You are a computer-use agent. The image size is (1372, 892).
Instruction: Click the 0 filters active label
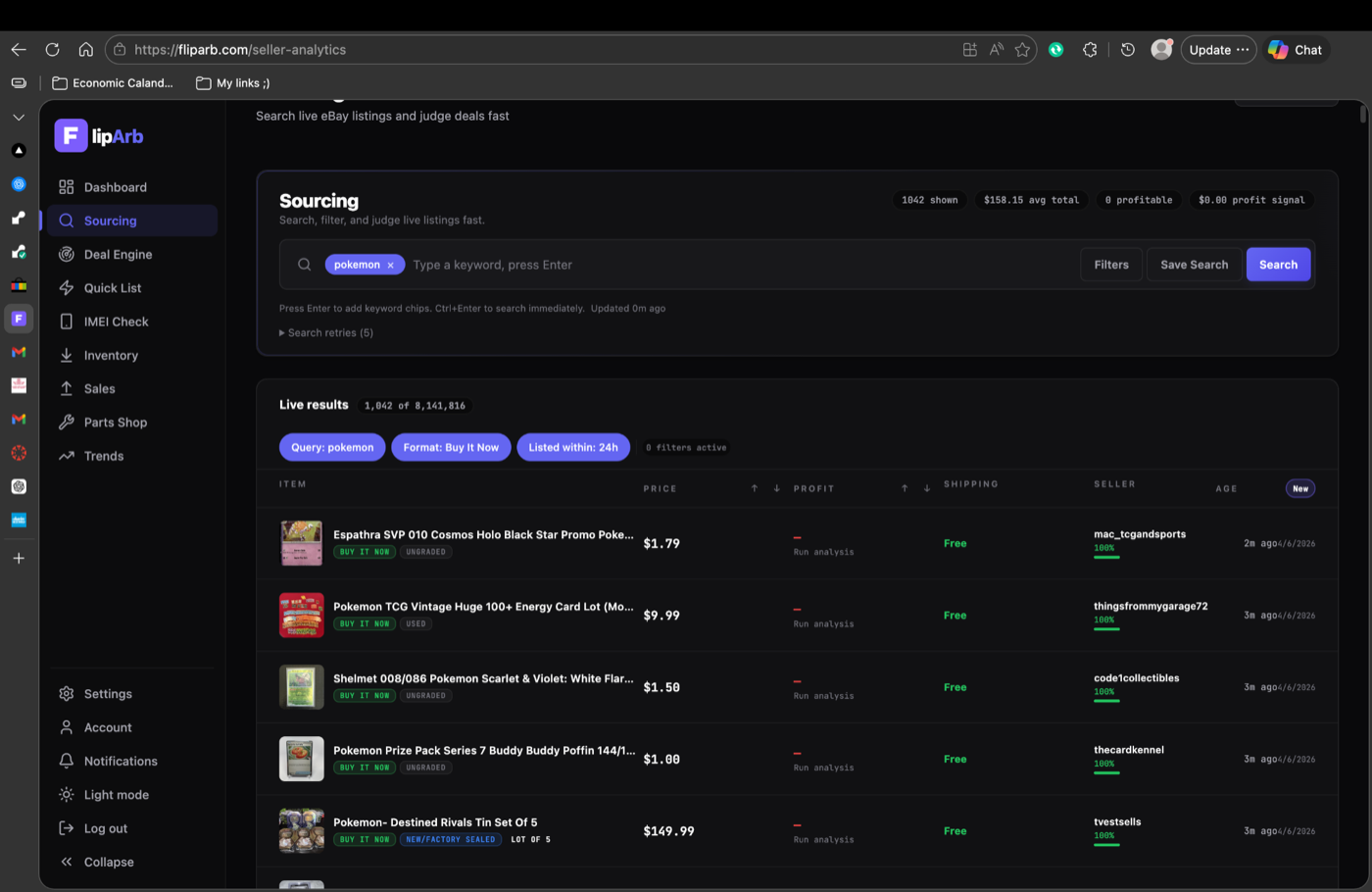click(686, 448)
